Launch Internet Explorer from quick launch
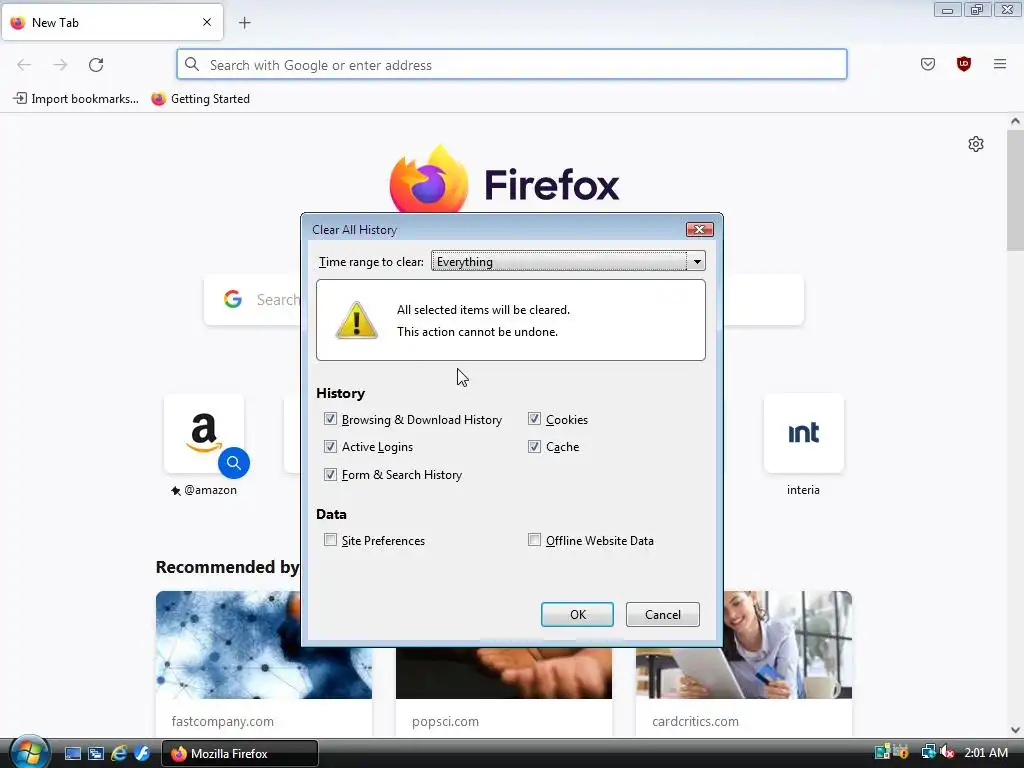Image resolution: width=1024 pixels, height=768 pixels. [119, 754]
